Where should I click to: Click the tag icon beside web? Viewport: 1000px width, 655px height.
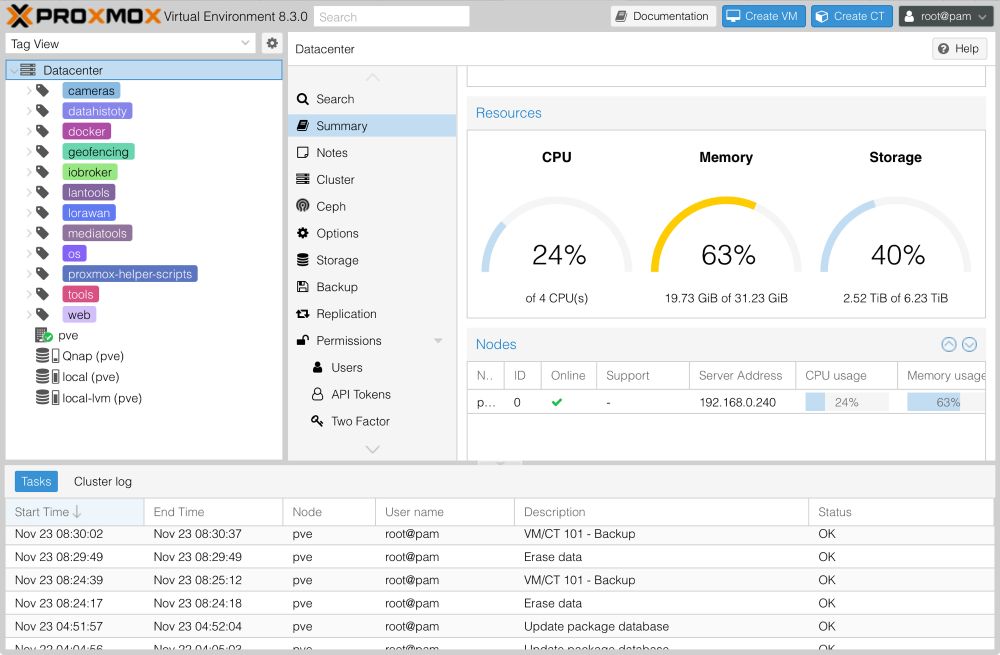(x=42, y=314)
